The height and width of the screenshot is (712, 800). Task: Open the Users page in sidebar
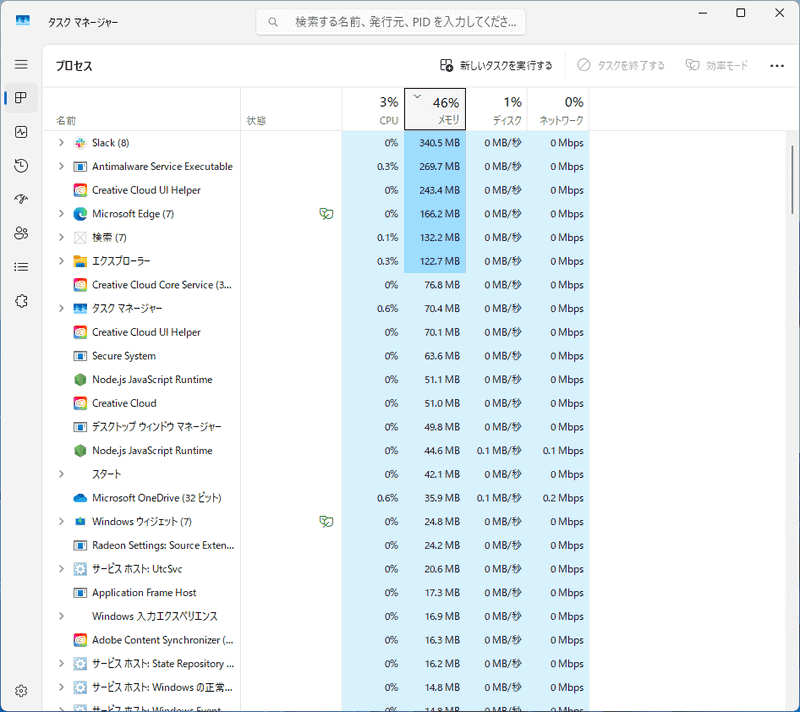(x=21, y=233)
